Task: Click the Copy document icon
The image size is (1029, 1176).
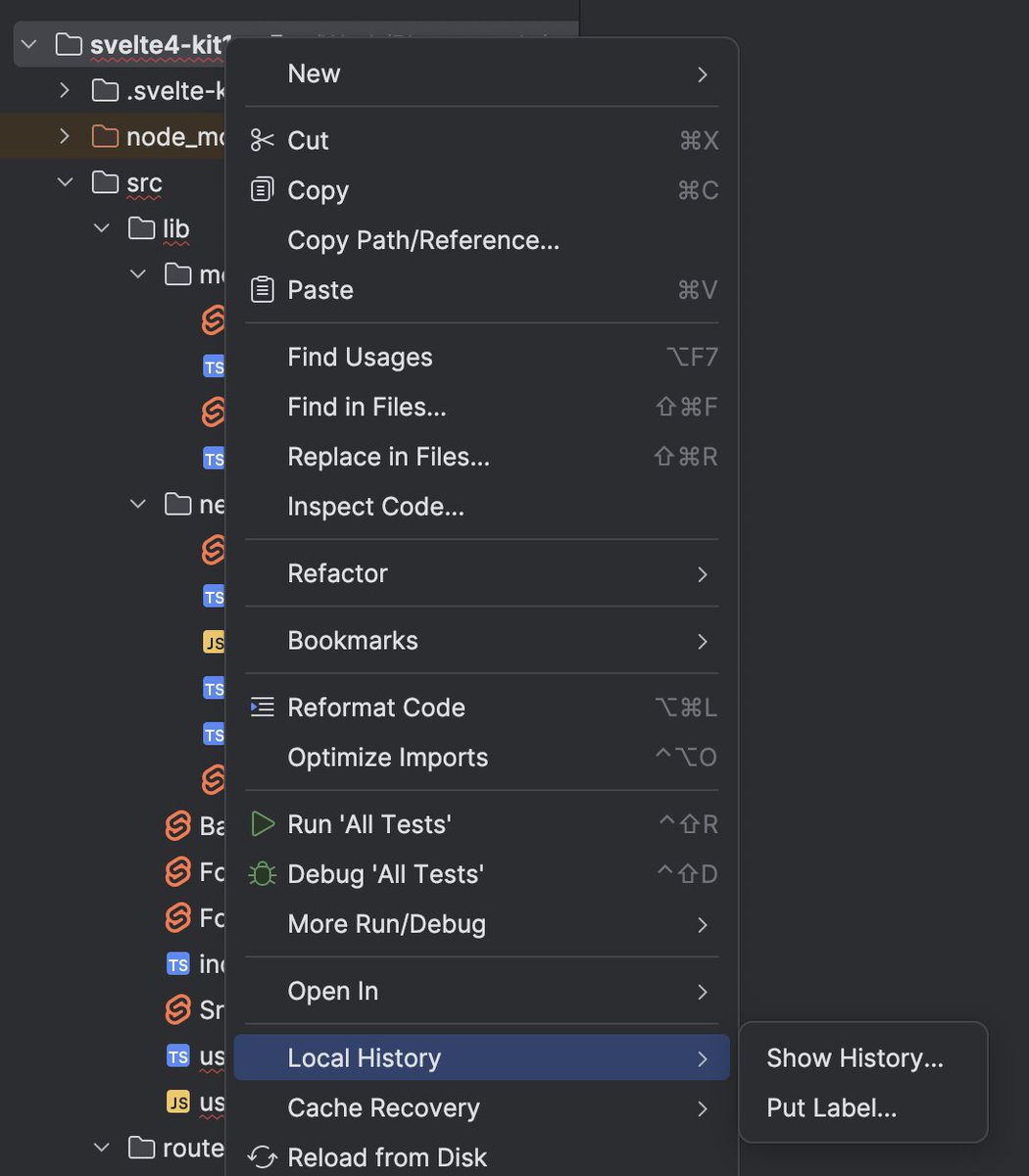Action: [x=262, y=189]
